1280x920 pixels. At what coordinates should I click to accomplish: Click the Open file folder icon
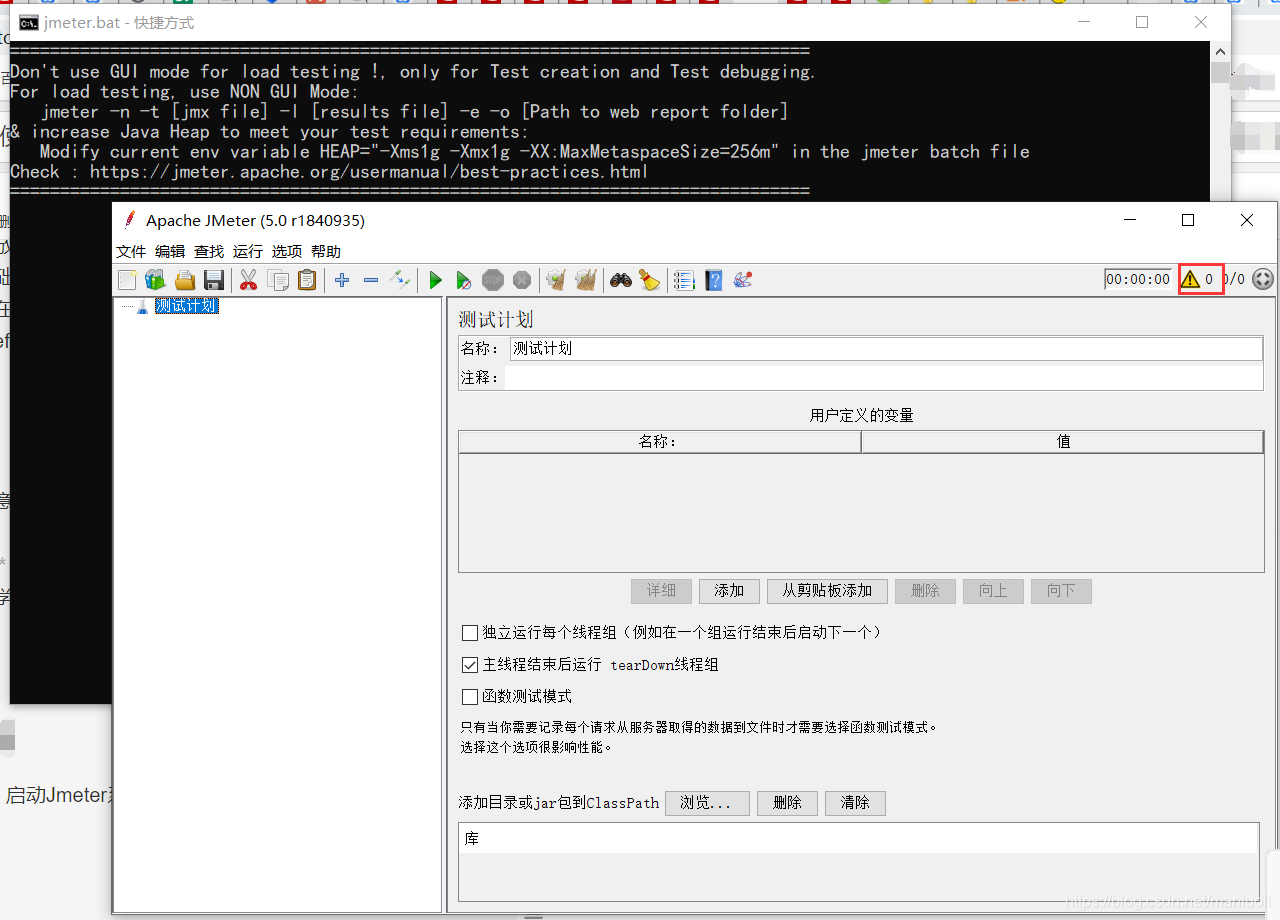[x=184, y=280]
